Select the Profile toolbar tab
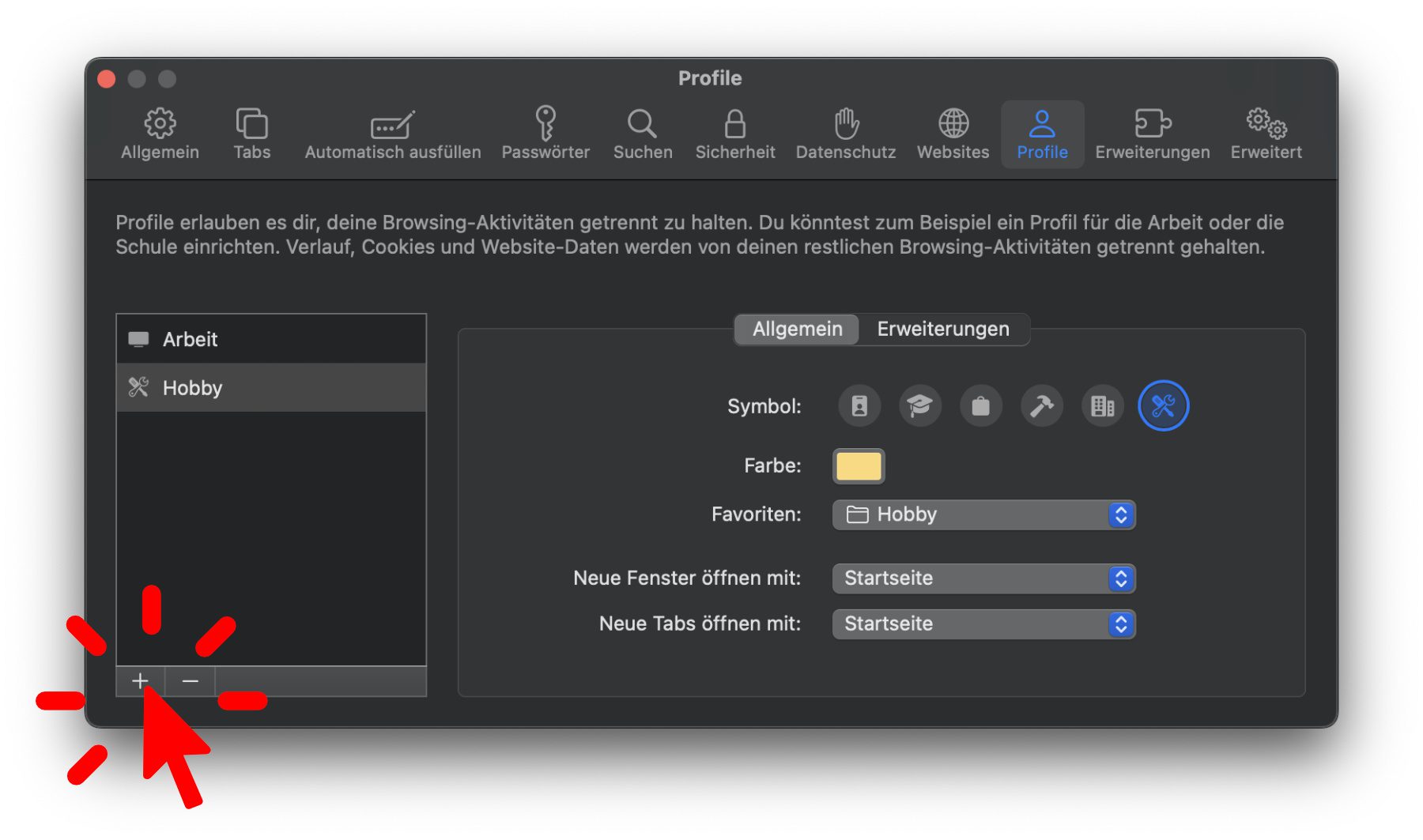 coord(1042,134)
